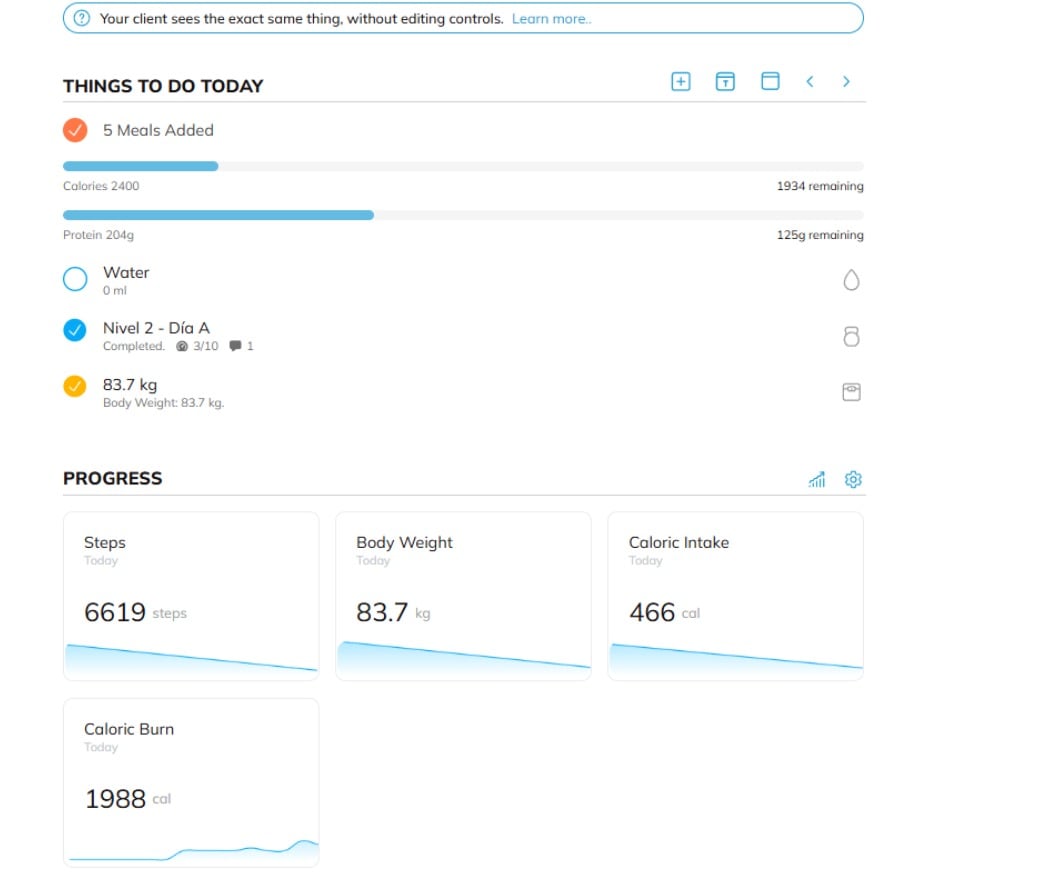
Task: Toggle the Nivel 2 - Día A checkmark
Action: point(75,330)
